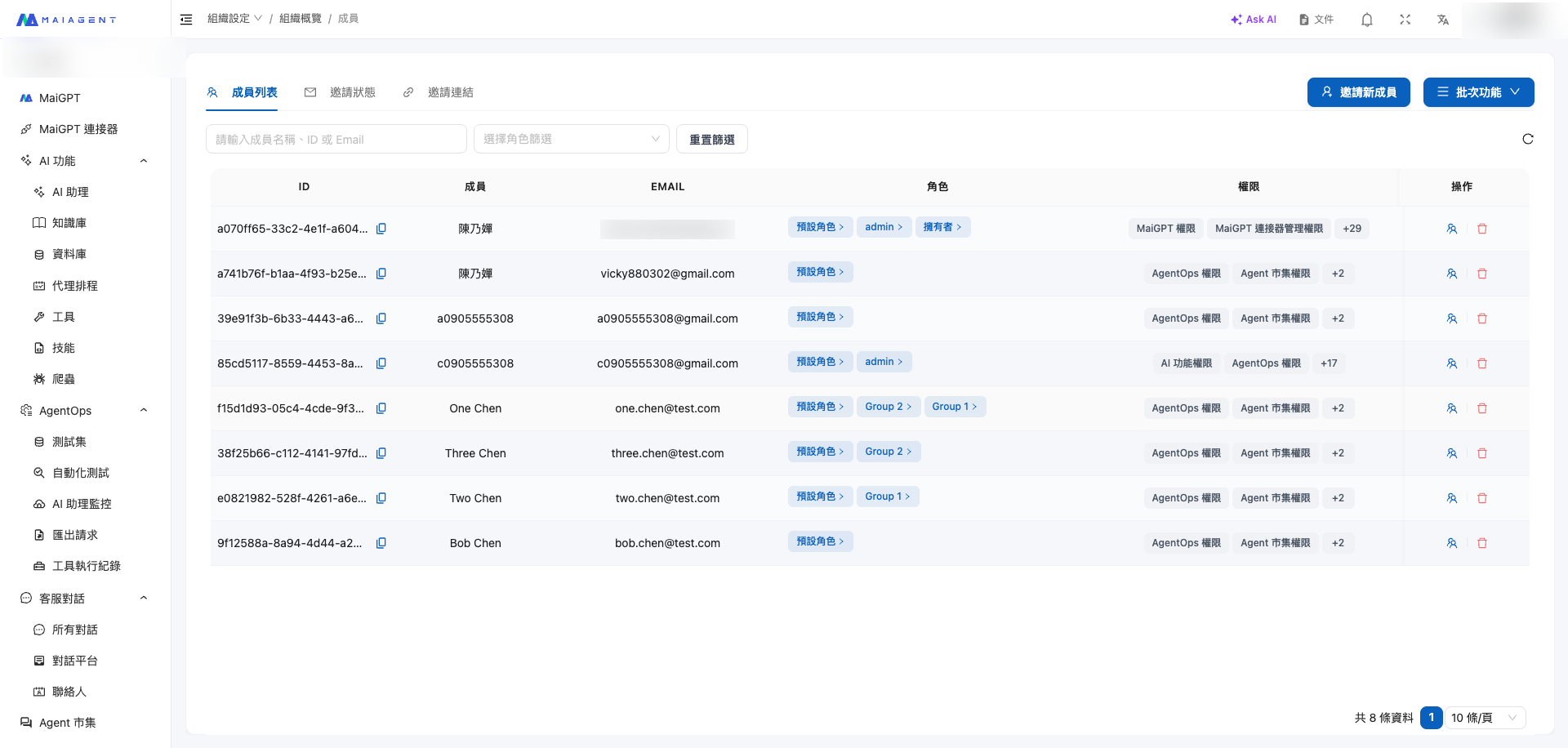This screenshot has width=1568, height=748.
Task: Open notifications via the bell icon
Action: (1366, 19)
